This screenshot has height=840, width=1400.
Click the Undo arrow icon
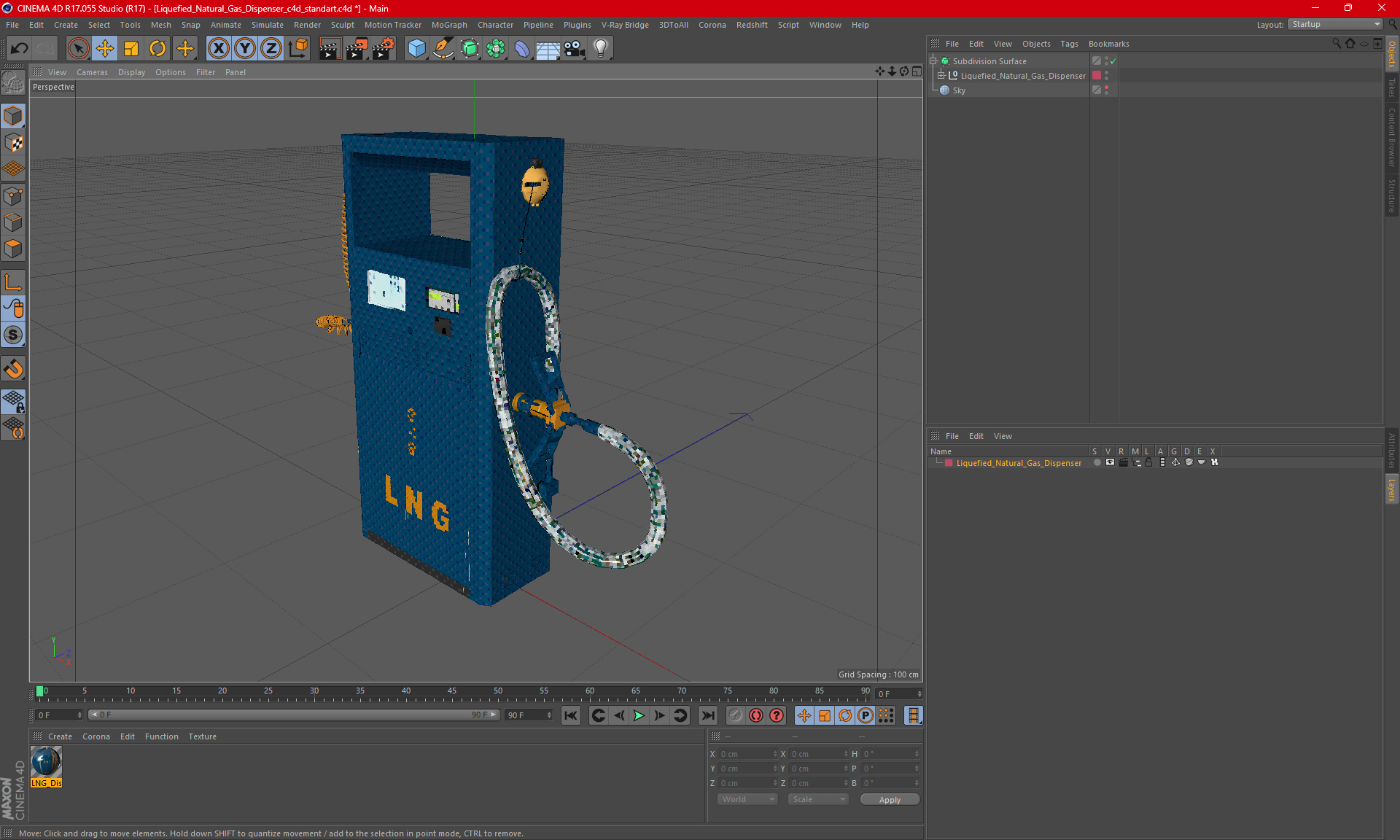(x=20, y=49)
